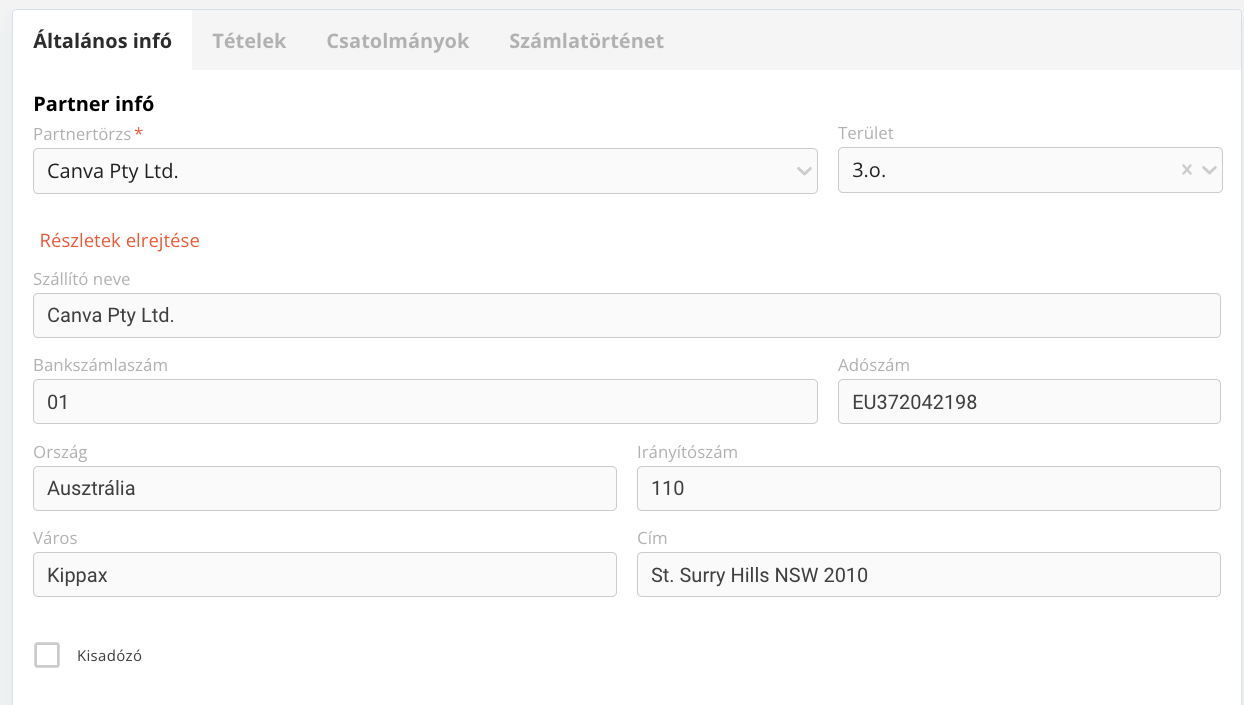Switch to the Tételek tab
This screenshot has width=1244, height=705.
pos(249,41)
